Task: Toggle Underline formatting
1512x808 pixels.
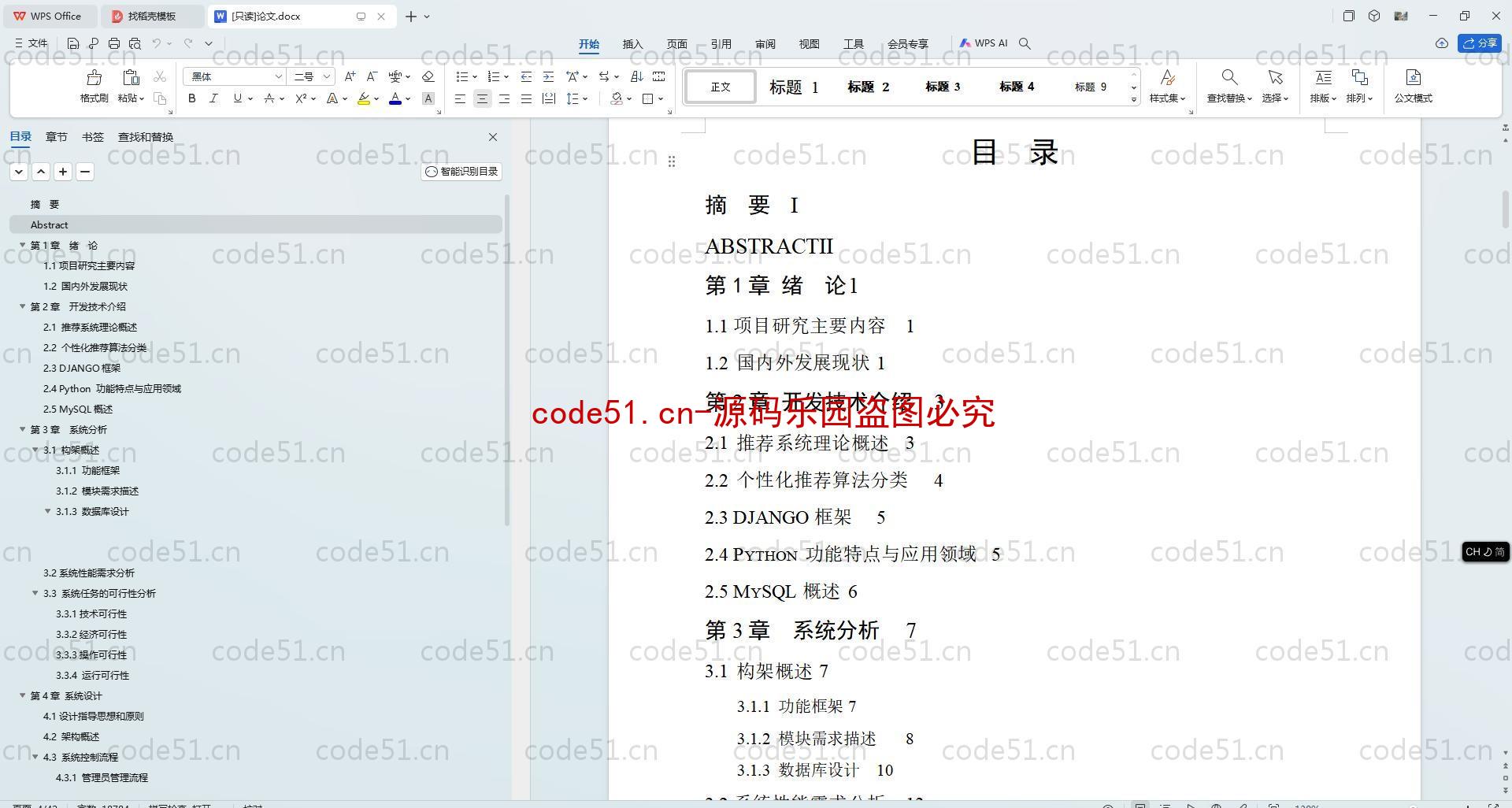Action: pos(237,98)
